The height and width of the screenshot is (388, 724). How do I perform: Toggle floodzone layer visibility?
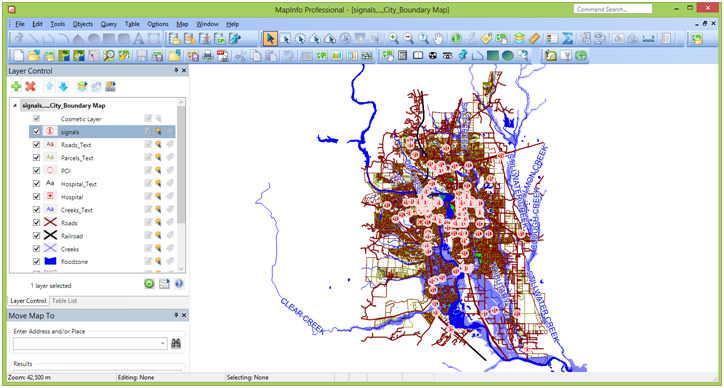click(x=36, y=261)
